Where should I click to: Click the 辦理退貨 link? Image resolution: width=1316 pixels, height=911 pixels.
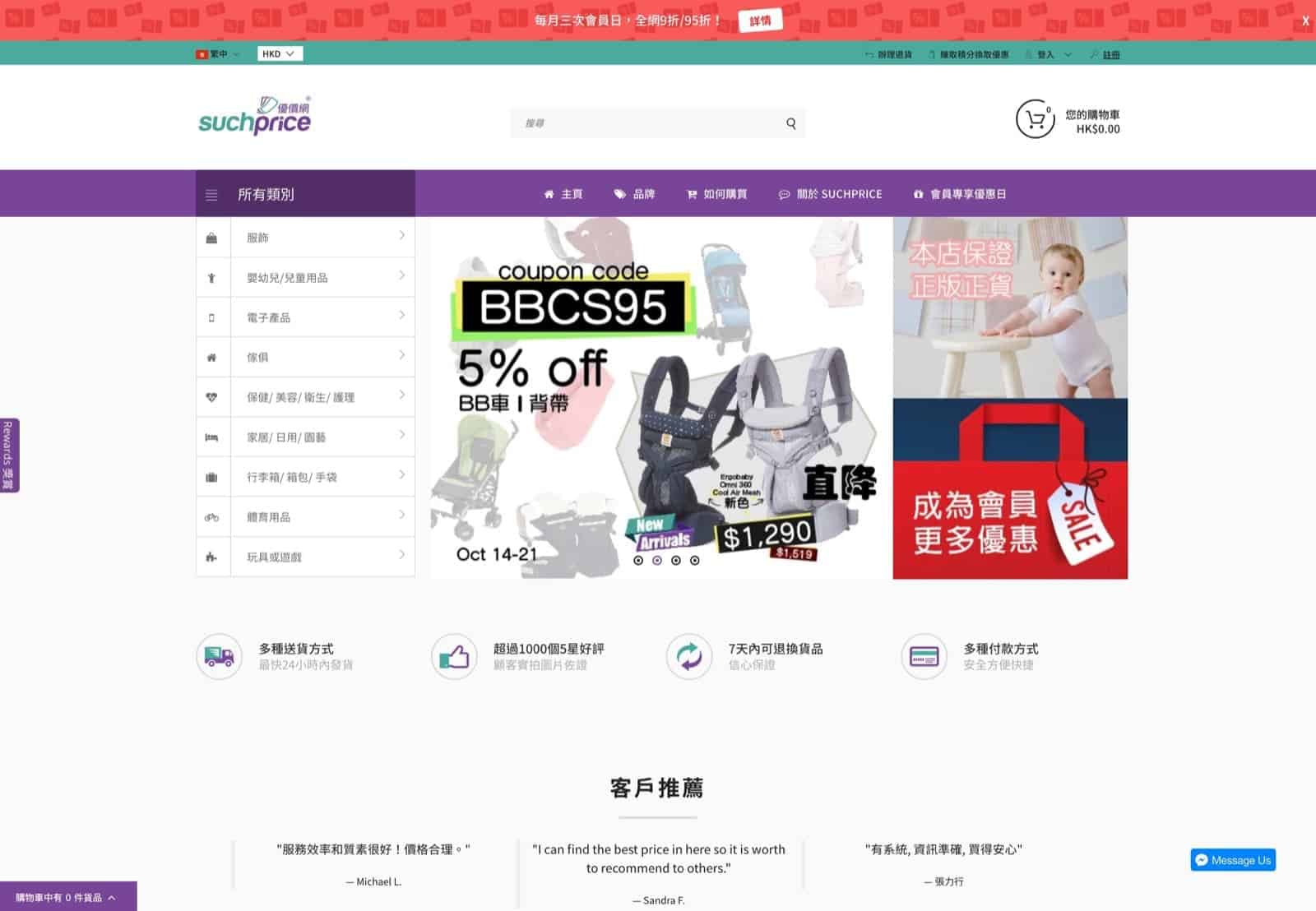tap(895, 54)
